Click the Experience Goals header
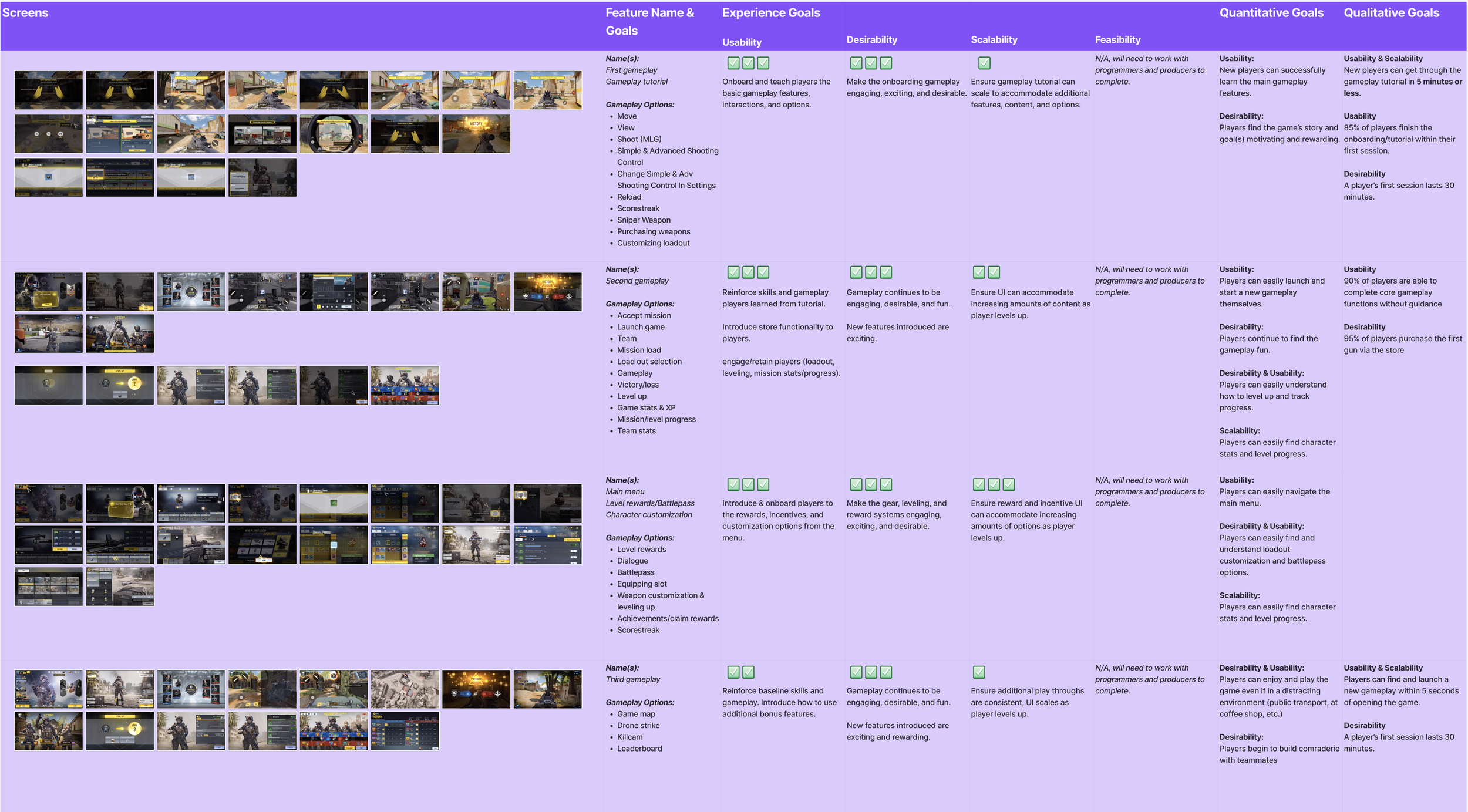Viewport: 1468px width, 812px height. pos(770,13)
